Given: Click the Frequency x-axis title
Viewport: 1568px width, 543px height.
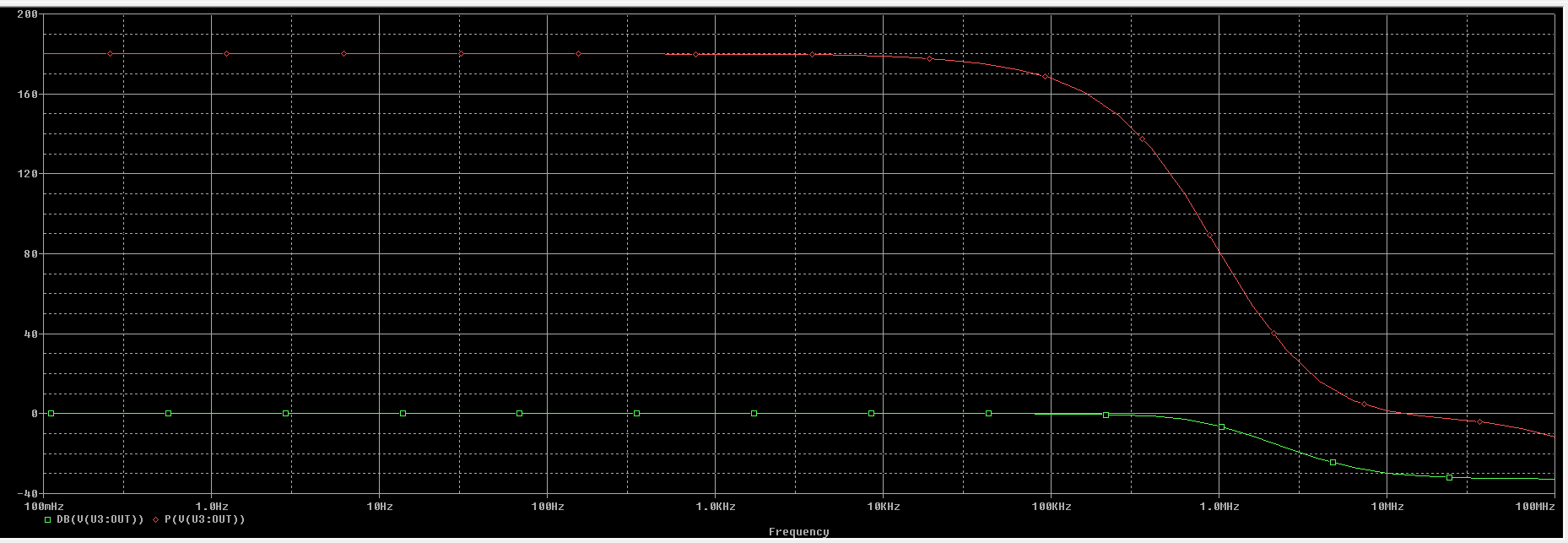Looking at the screenshot, I should pyautogui.click(x=798, y=532).
